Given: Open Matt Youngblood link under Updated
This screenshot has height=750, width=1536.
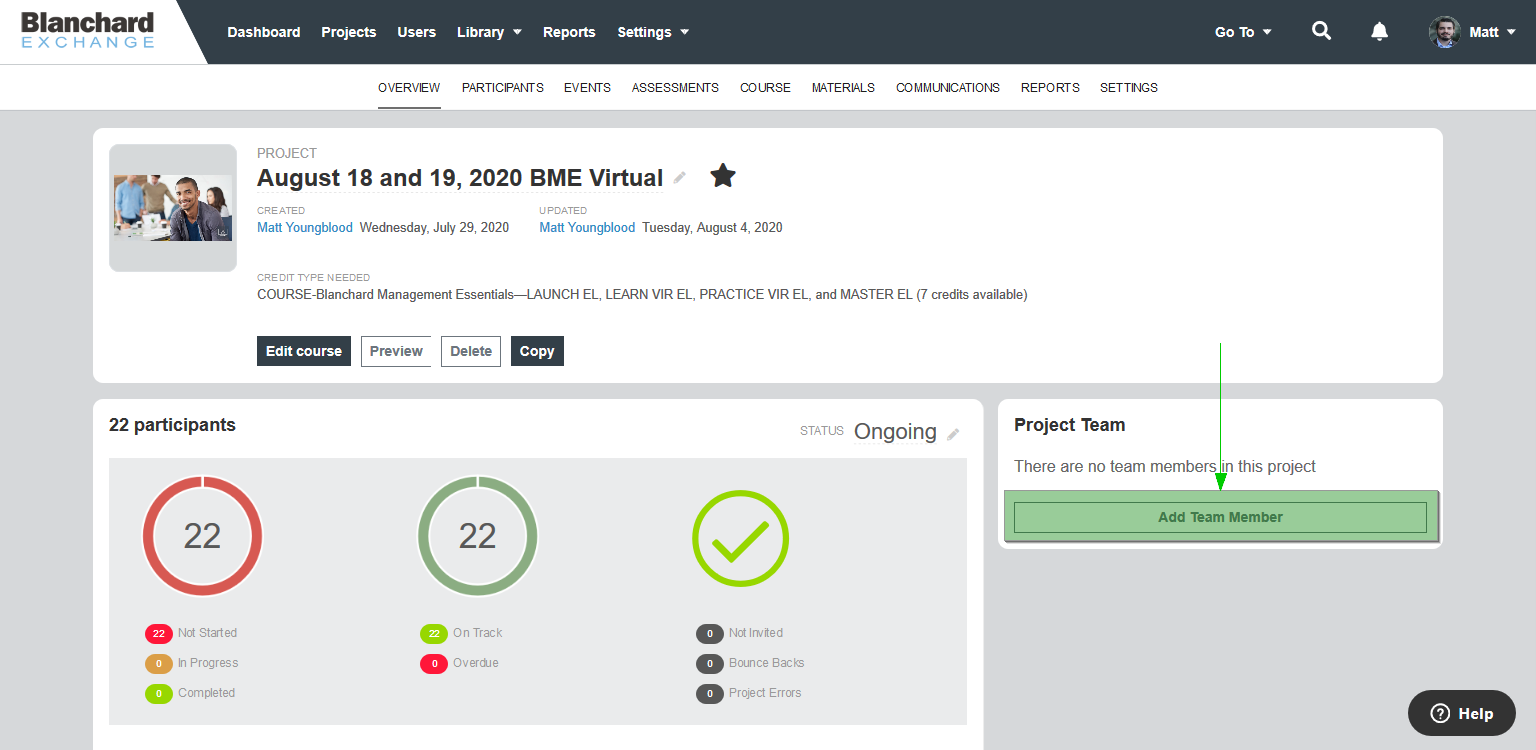Looking at the screenshot, I should coord(587,228).
